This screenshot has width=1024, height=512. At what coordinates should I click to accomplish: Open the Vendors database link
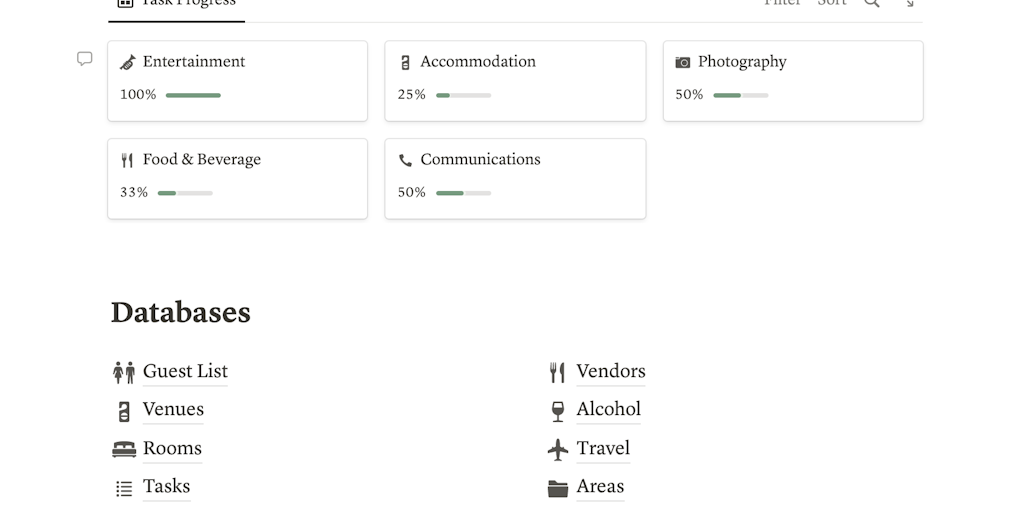coord(610,371)
